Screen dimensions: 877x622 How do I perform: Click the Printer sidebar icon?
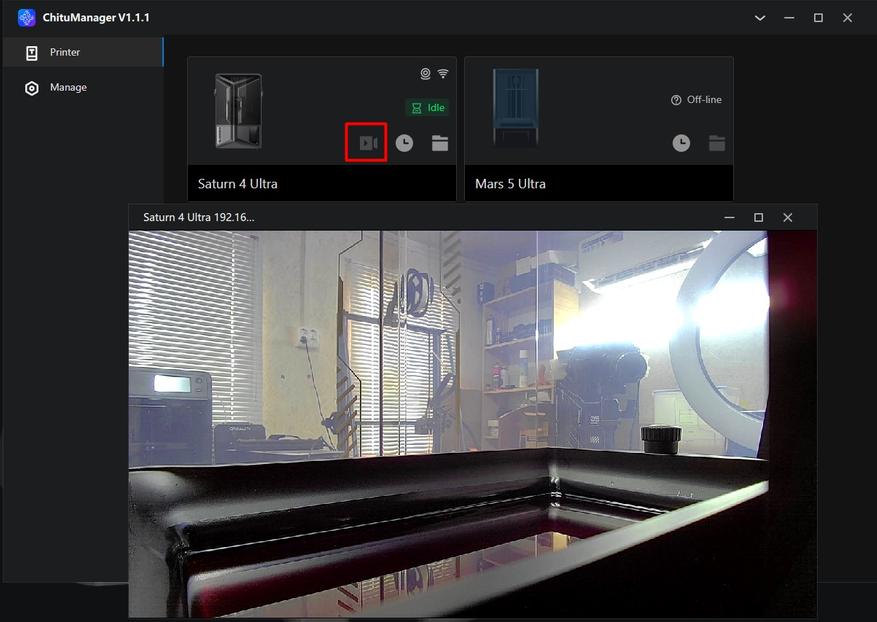[32, 53]
